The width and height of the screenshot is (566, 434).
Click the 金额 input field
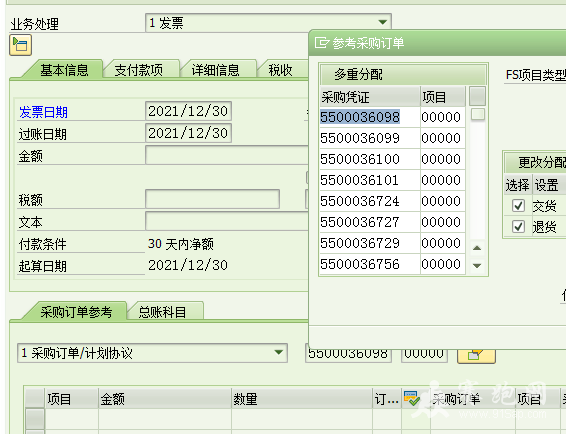point(227,155)
